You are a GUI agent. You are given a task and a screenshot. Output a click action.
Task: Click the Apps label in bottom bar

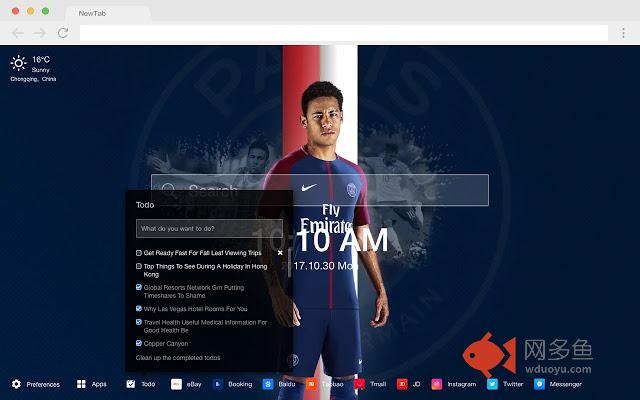point(99,384)
